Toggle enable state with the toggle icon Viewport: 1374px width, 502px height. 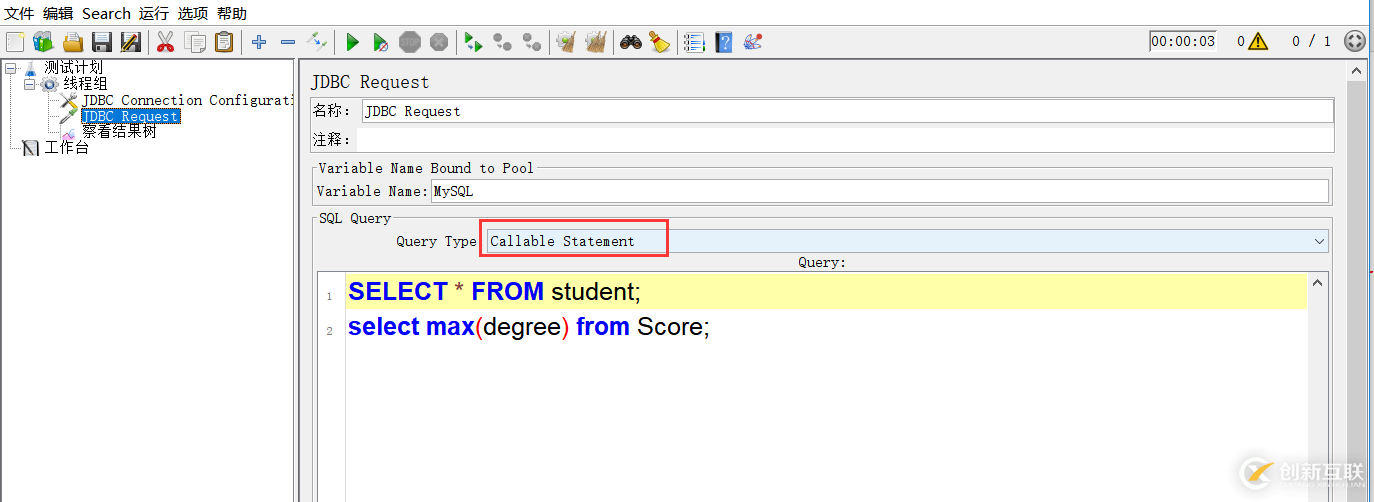tap(317, 42)
